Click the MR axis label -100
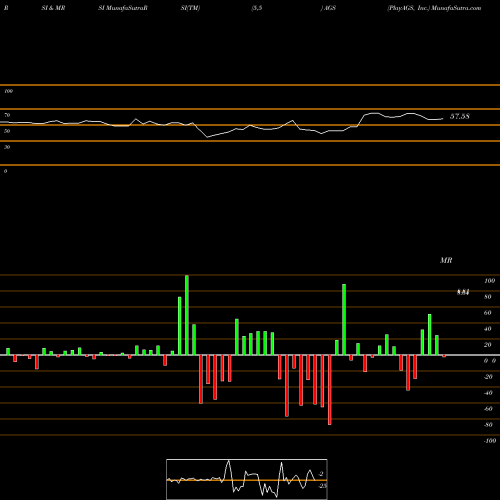500x500 pixels. click(490, 441)
